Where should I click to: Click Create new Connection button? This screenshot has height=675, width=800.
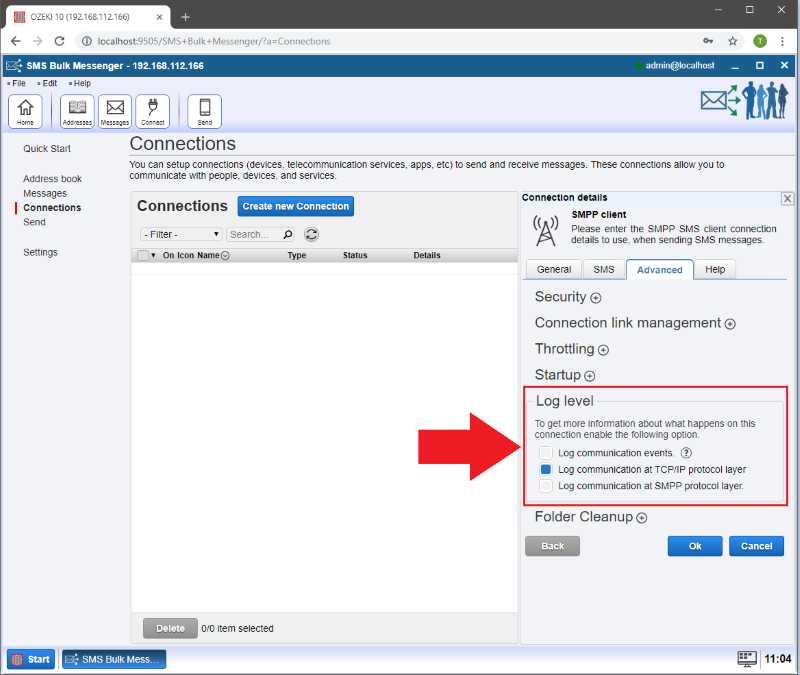(x=296, y=206)
